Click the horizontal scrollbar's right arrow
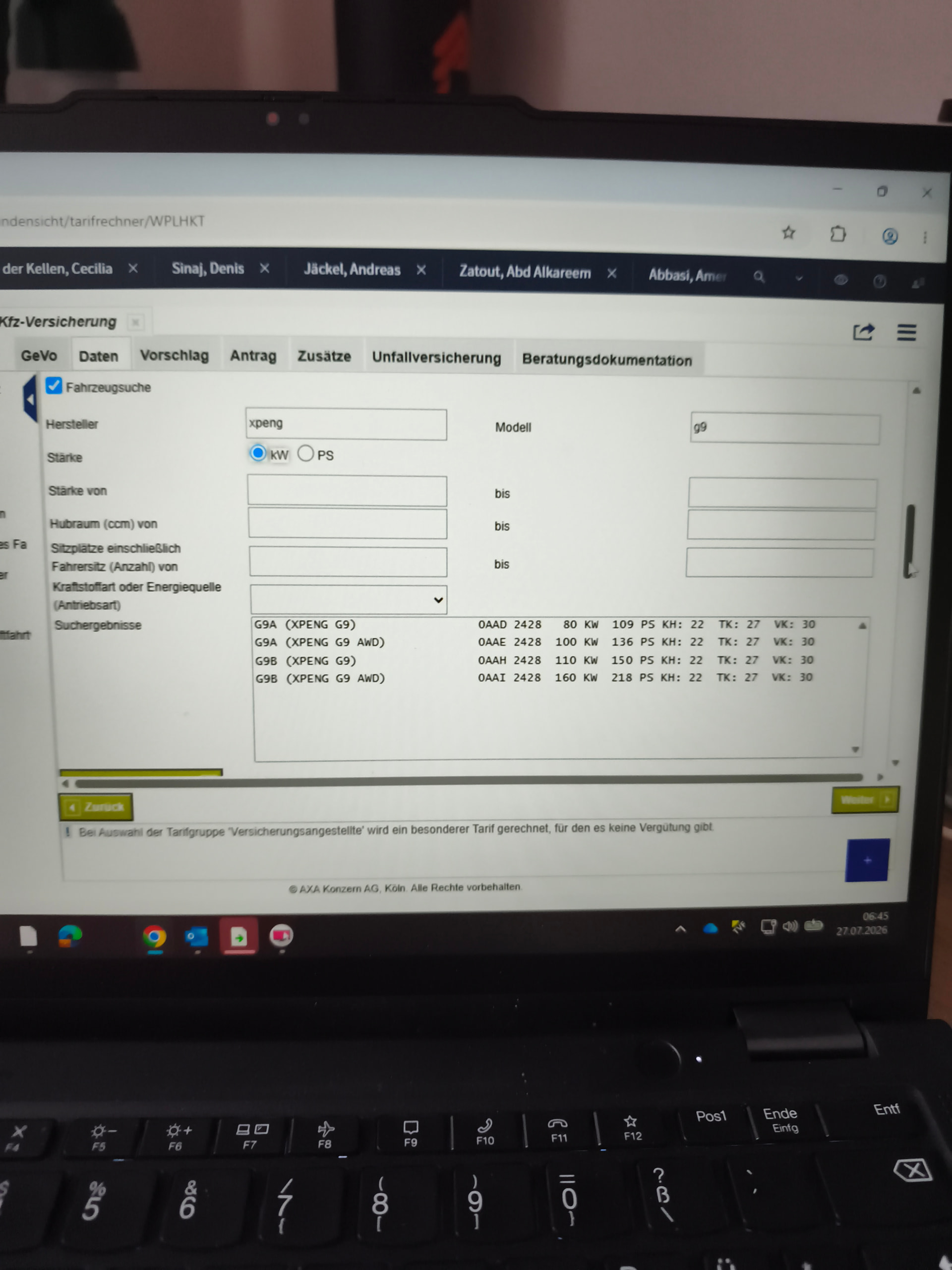The image size is (952, 1270). point(880,777)
